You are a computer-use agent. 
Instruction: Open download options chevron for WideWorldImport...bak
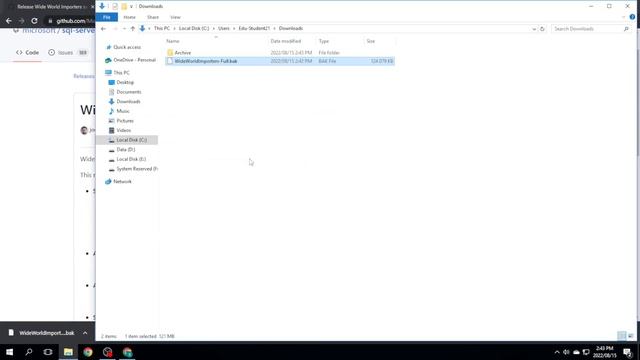pos(85,333)
